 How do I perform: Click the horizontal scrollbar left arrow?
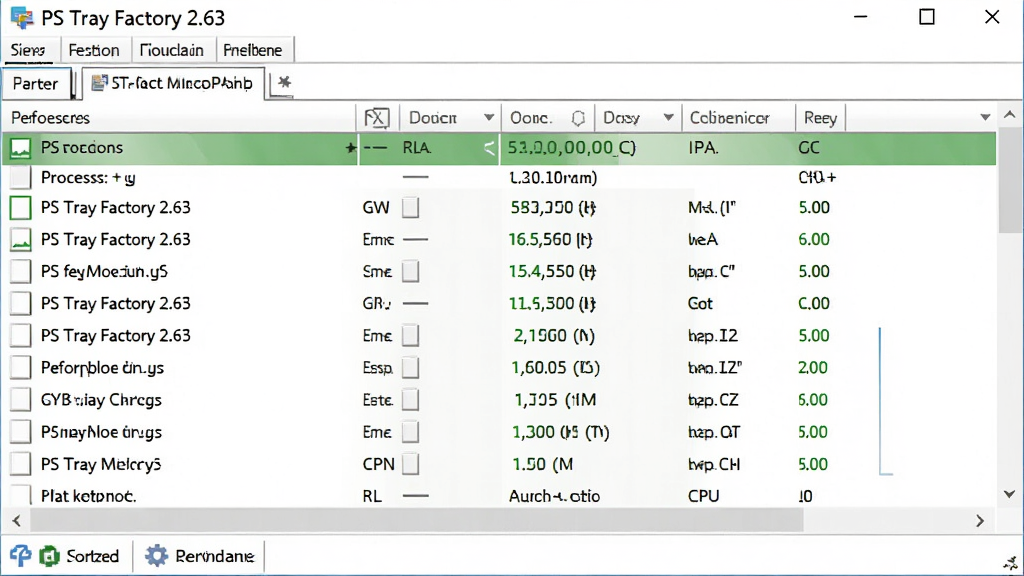click(x=17, y=520)
